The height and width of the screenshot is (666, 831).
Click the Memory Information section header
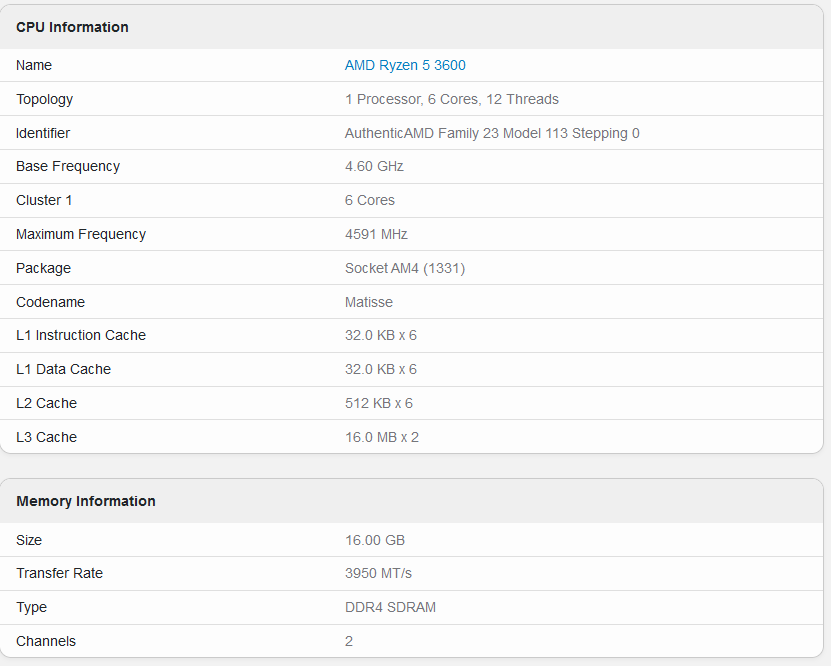click(x=86, y=501)
